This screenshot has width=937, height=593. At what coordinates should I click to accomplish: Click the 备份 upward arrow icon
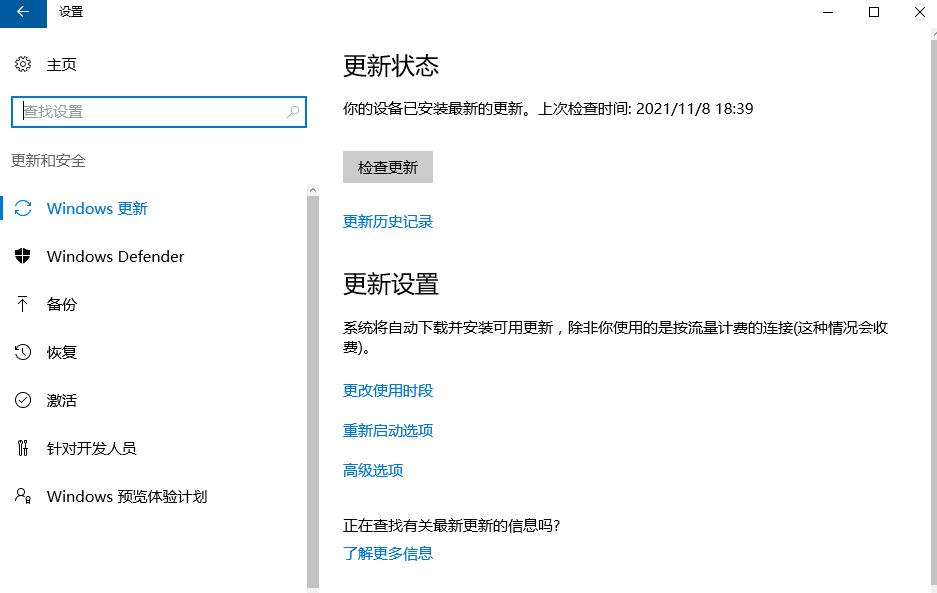(23, 304)
